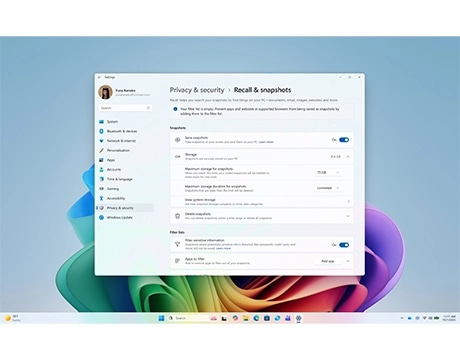Click the Add app button
The image size is (460, 360).
pyautogui.click(x=328, y=261)
